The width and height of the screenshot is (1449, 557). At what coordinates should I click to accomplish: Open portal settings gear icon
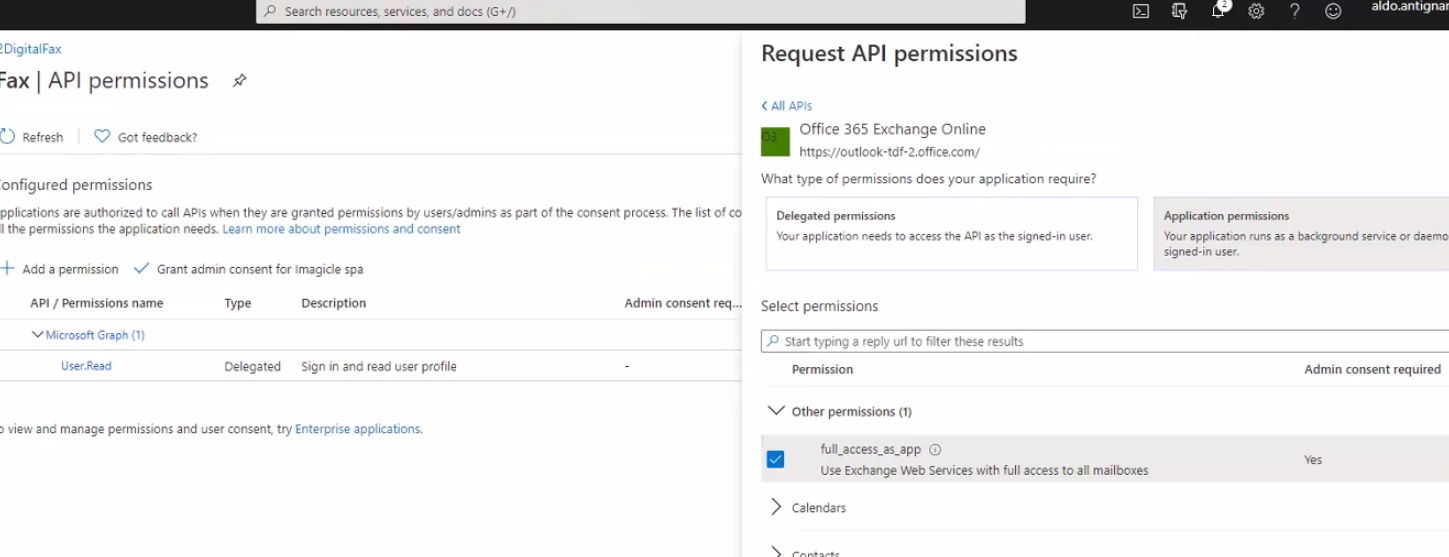coord(1256,11)
